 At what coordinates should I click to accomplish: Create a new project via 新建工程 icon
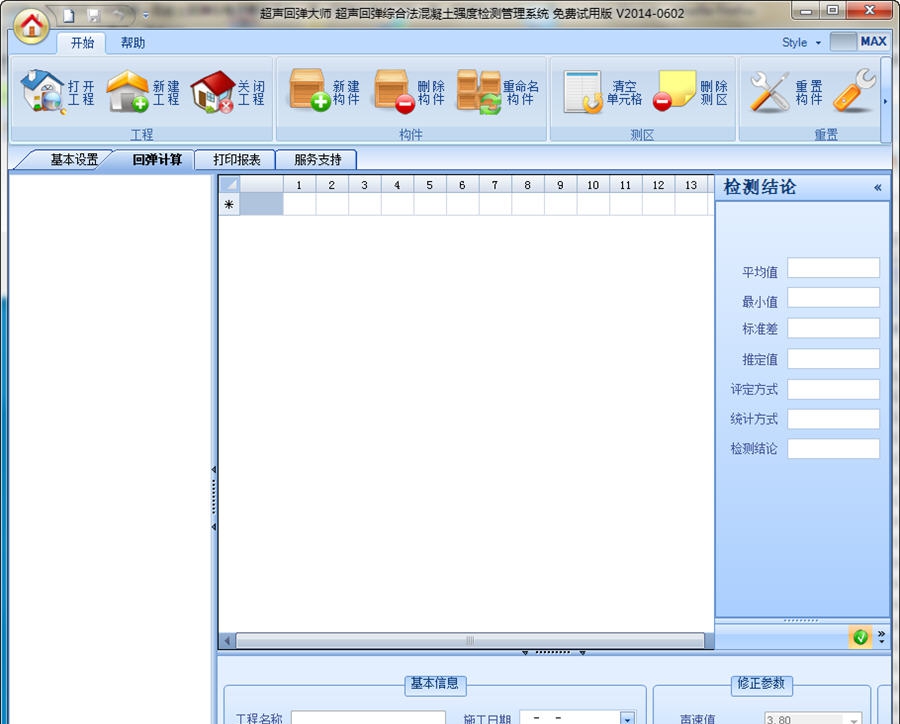(127, 91)
